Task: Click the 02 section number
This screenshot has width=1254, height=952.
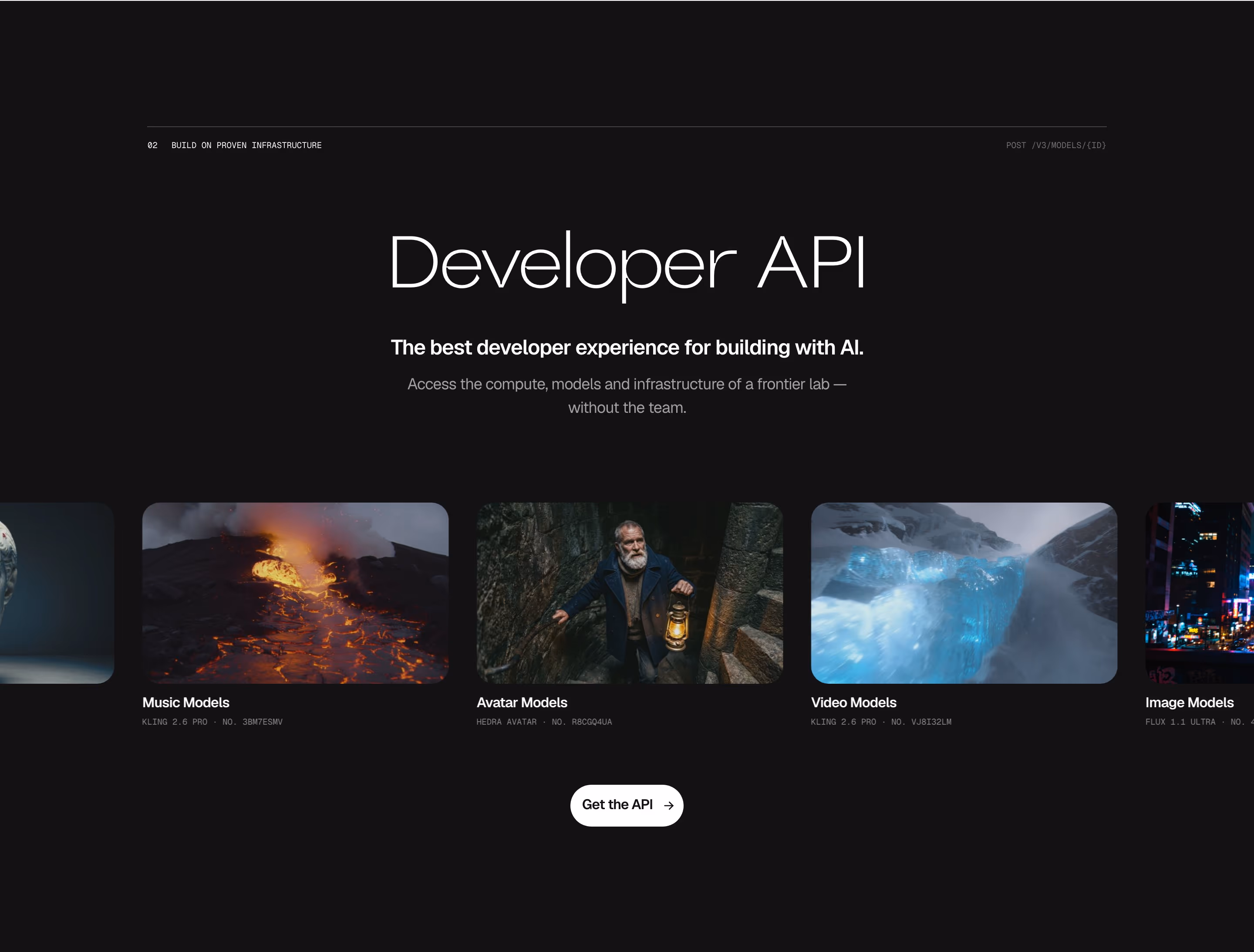Action: (152, 145)
